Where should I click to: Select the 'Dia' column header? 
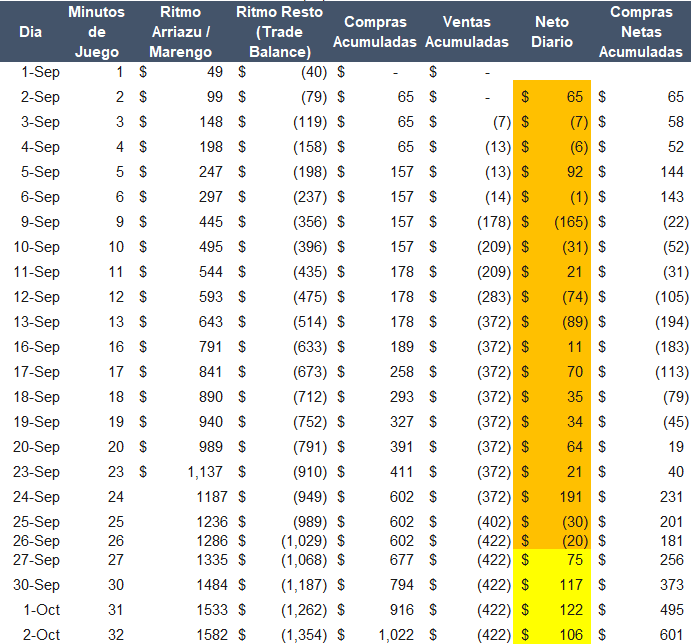[30, 32]
